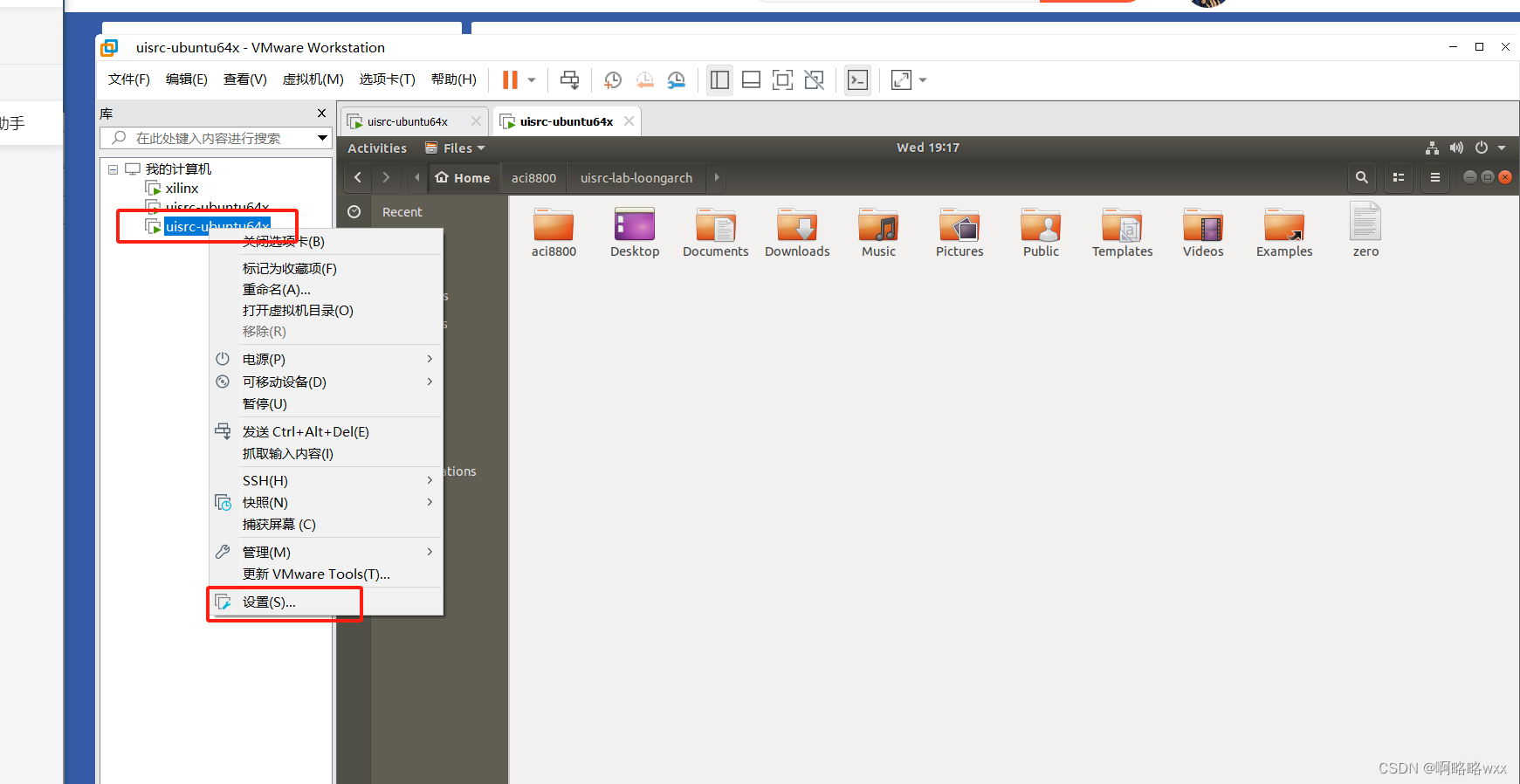Image resolution: width=1520 pixels, height=784 pixels.
Task: Open 设置(S)... from the context menu
Action: coord(269,602)
